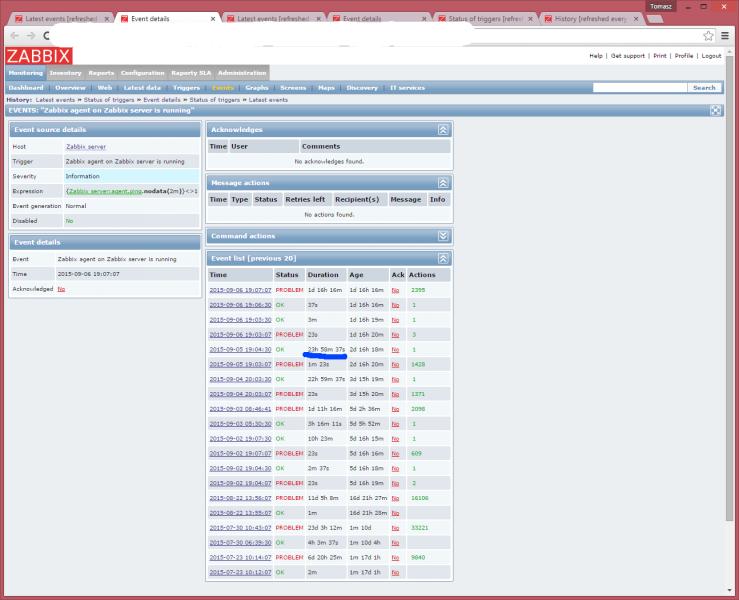This screenshot has height=600, width=739.
Task: Open the Configuration main menu
Action: [x=142, y=73]
